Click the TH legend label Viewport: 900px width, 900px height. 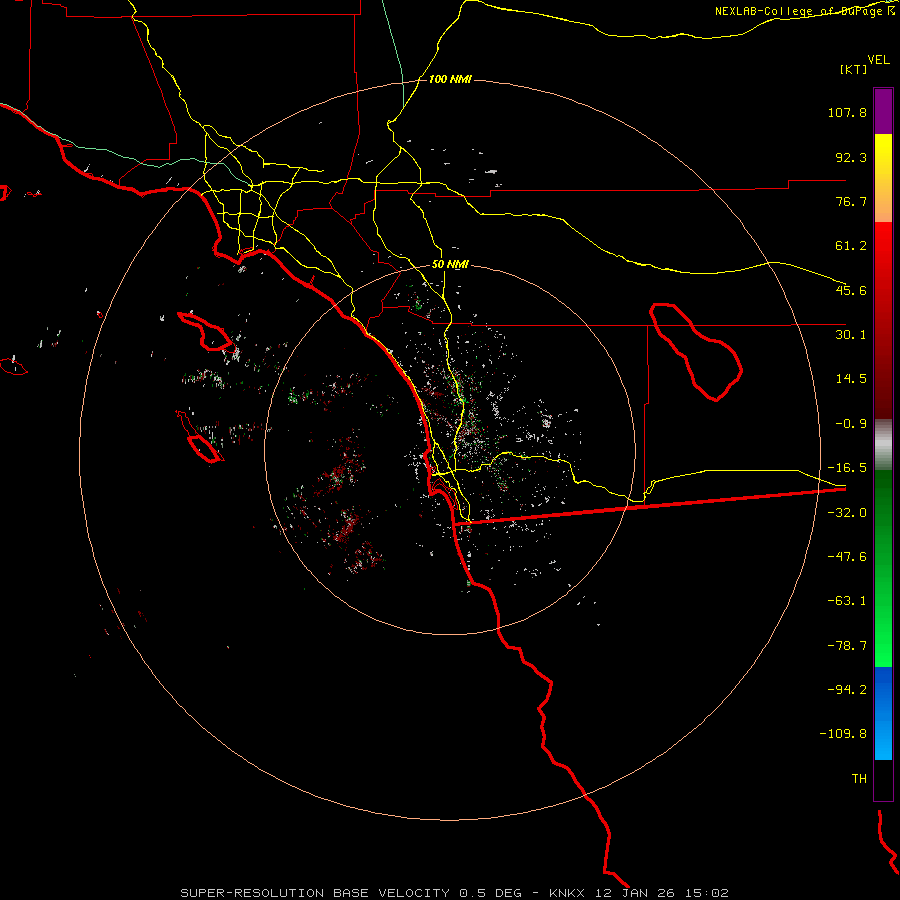tap(859, 779)
